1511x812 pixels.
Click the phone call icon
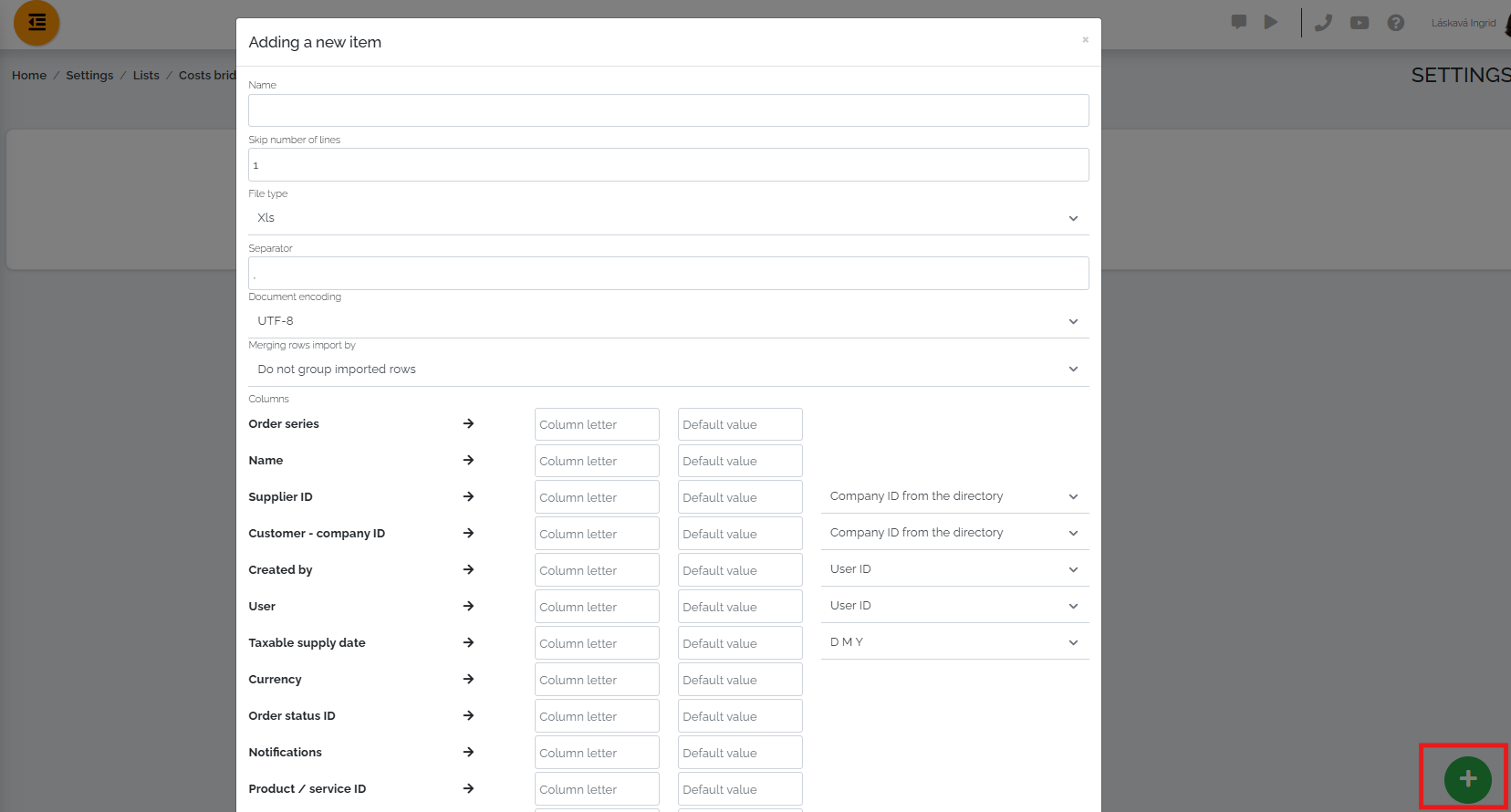point(1323,23)
